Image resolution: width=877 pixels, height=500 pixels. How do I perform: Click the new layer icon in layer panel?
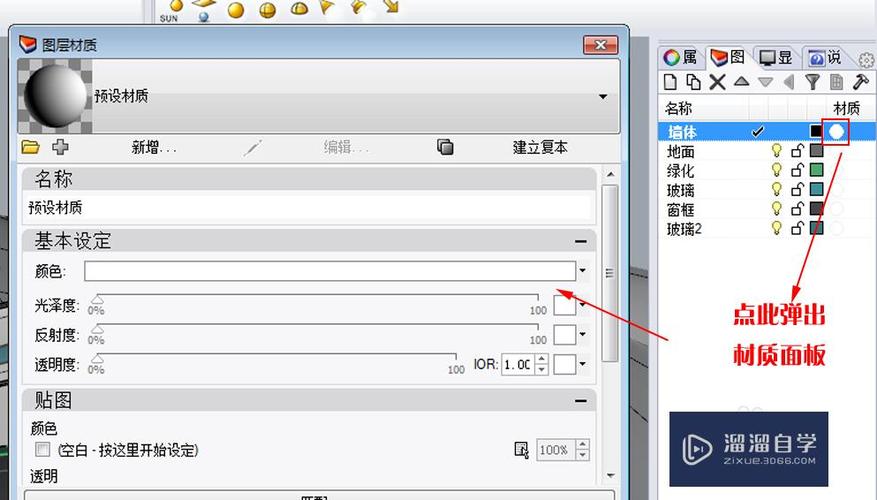coord(669,82)
